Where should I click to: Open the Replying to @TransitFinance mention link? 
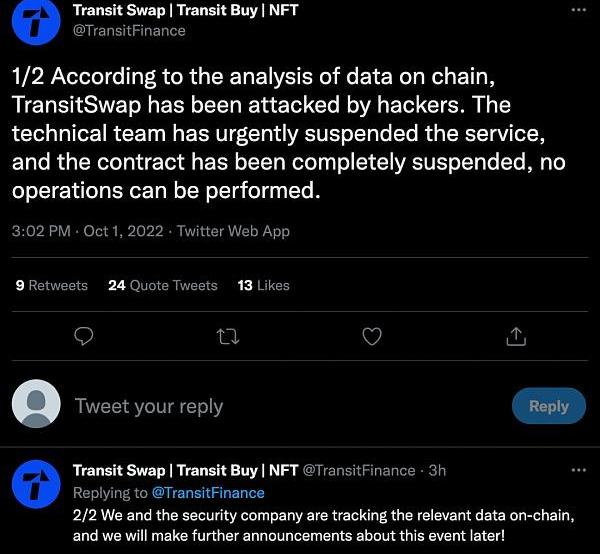click(x=208, y=493)
